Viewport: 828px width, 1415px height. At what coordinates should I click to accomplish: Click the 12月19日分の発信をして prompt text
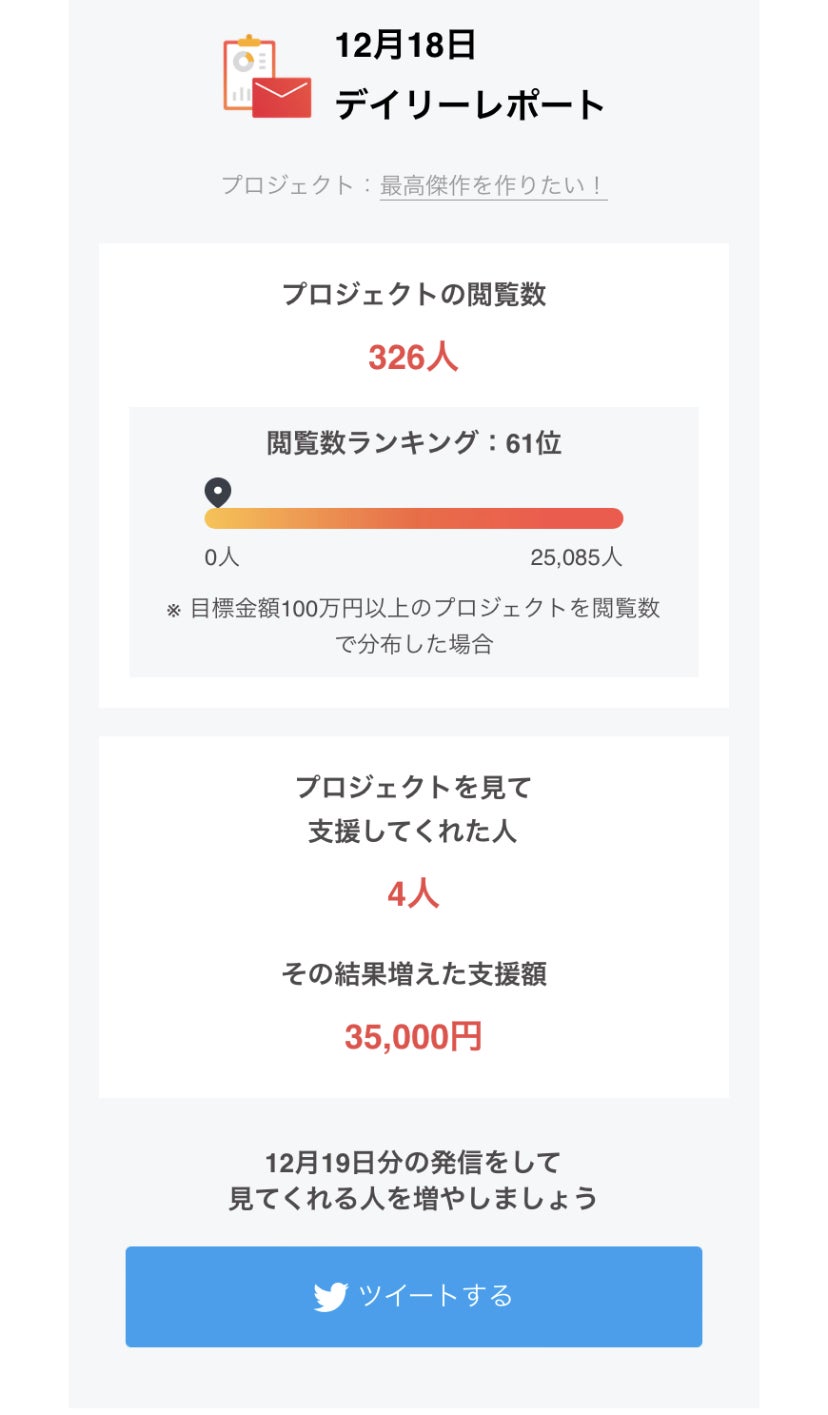click(413, 1163)
